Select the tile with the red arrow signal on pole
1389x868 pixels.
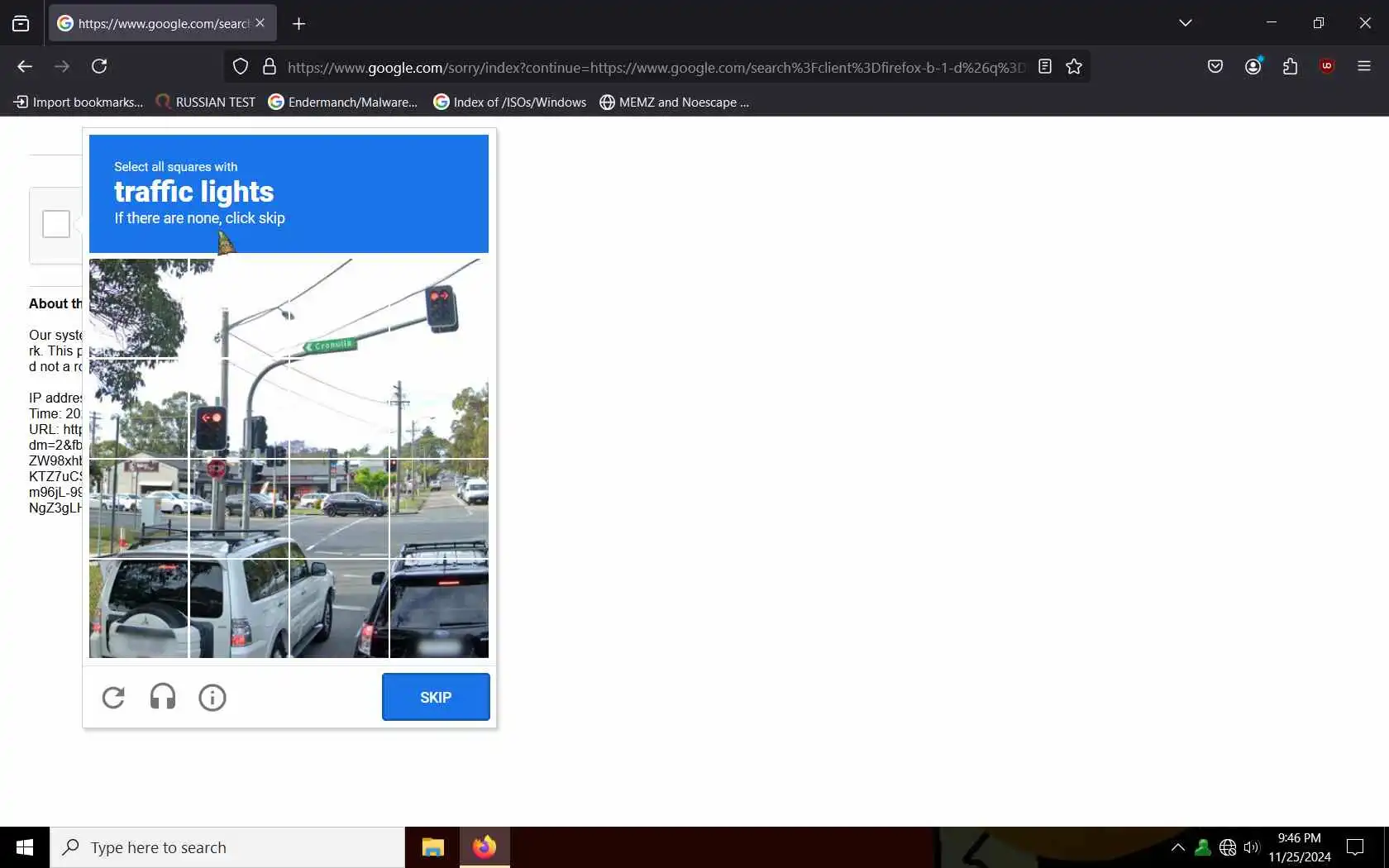pyautogui.click(x=239, y=408)
